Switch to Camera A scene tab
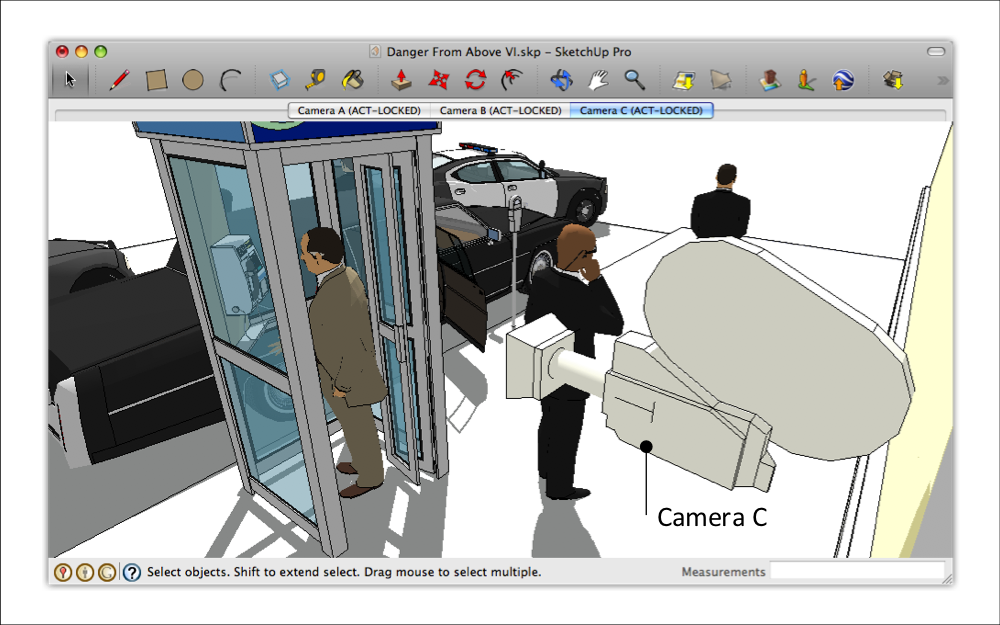 pos(358,110)
